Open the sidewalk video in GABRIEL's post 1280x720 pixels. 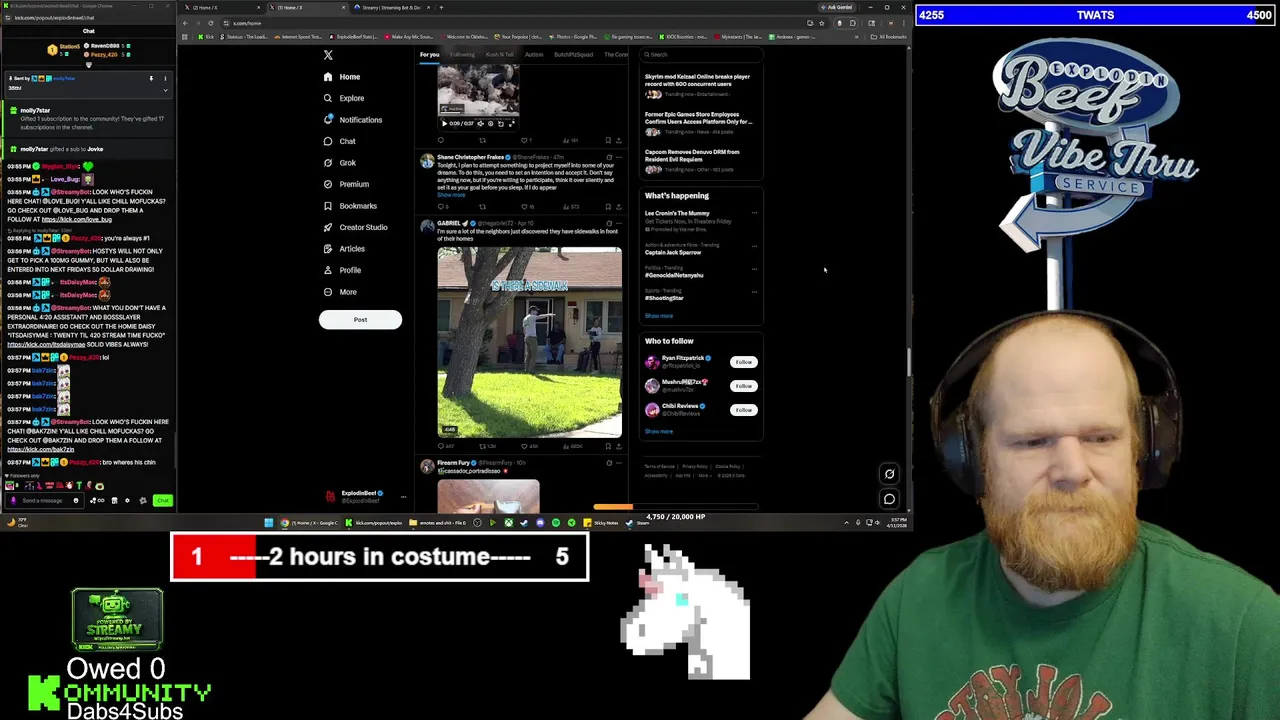coord(529,342)
